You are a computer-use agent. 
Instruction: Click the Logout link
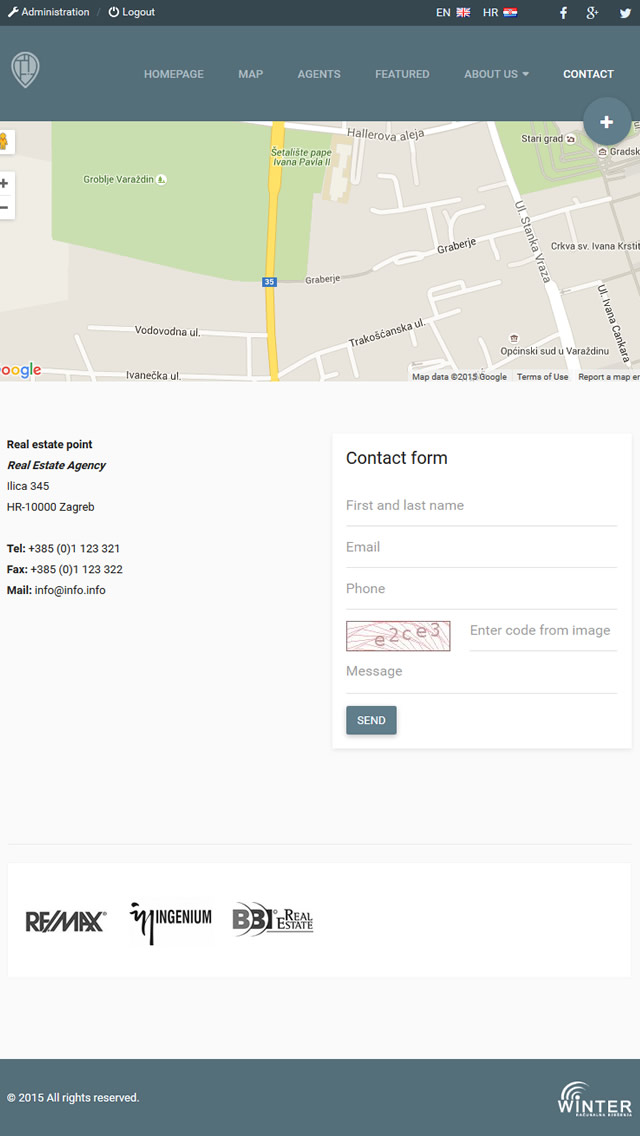[132, 12]
